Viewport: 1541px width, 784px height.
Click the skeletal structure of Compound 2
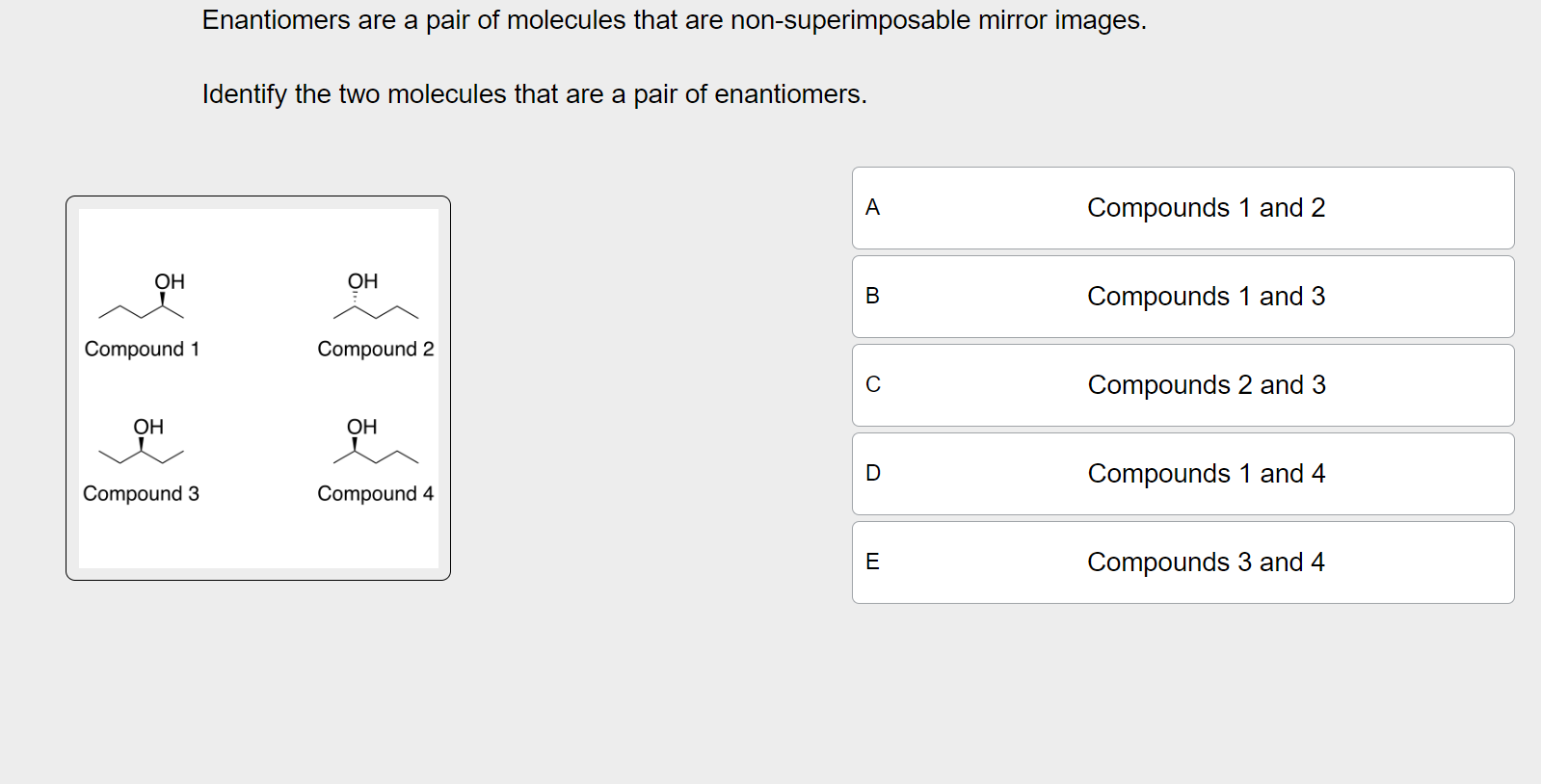click(375, 308)
